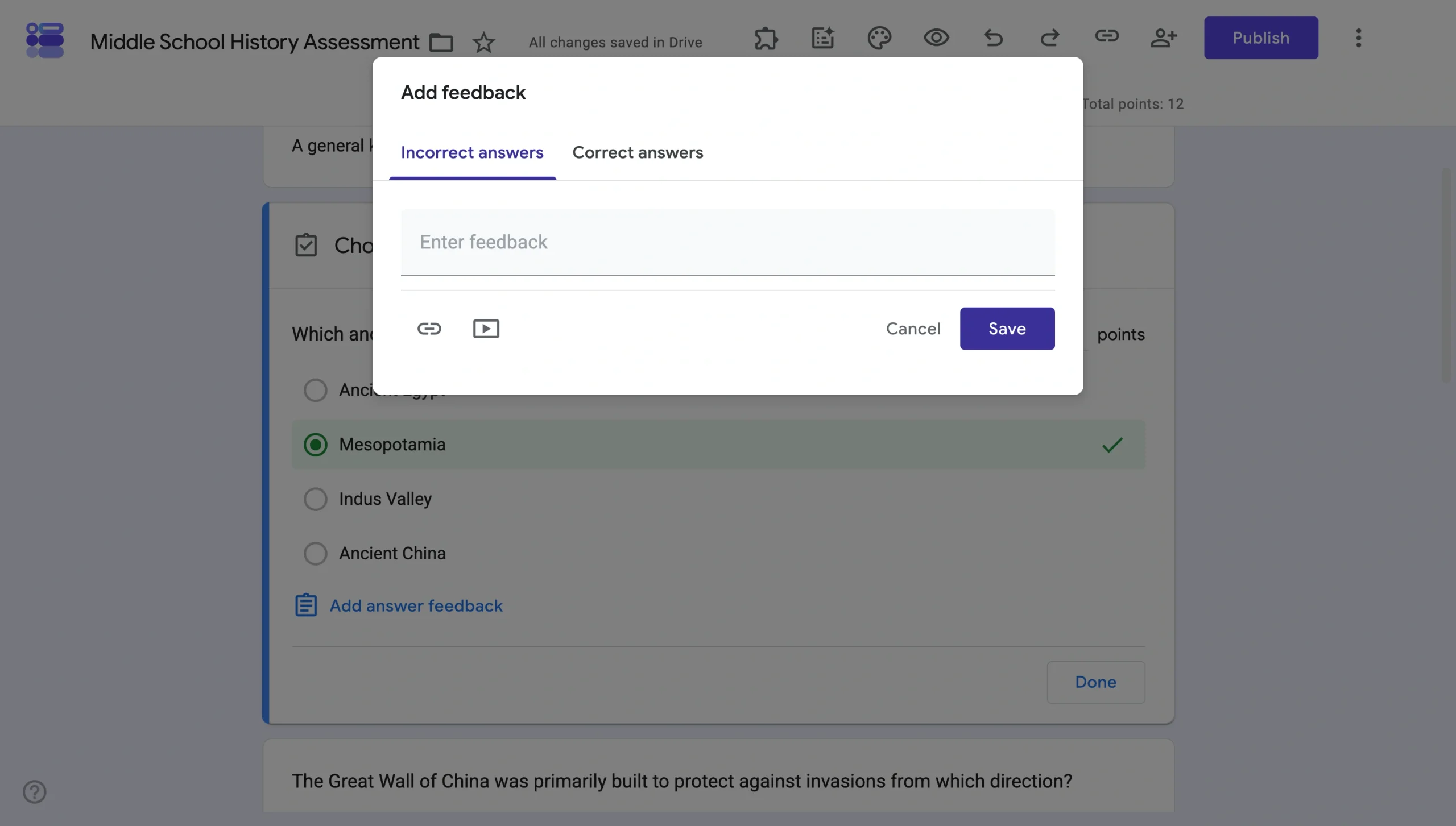Click the form title Middle School History Assessment
This screenshot has width=1456, height=826.
(x=254, y=42)
